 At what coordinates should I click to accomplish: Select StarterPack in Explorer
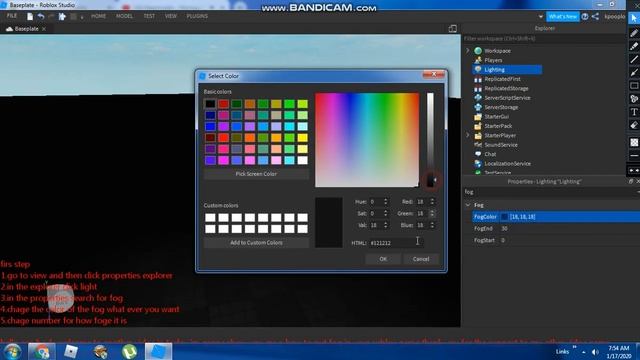[498, 126]
